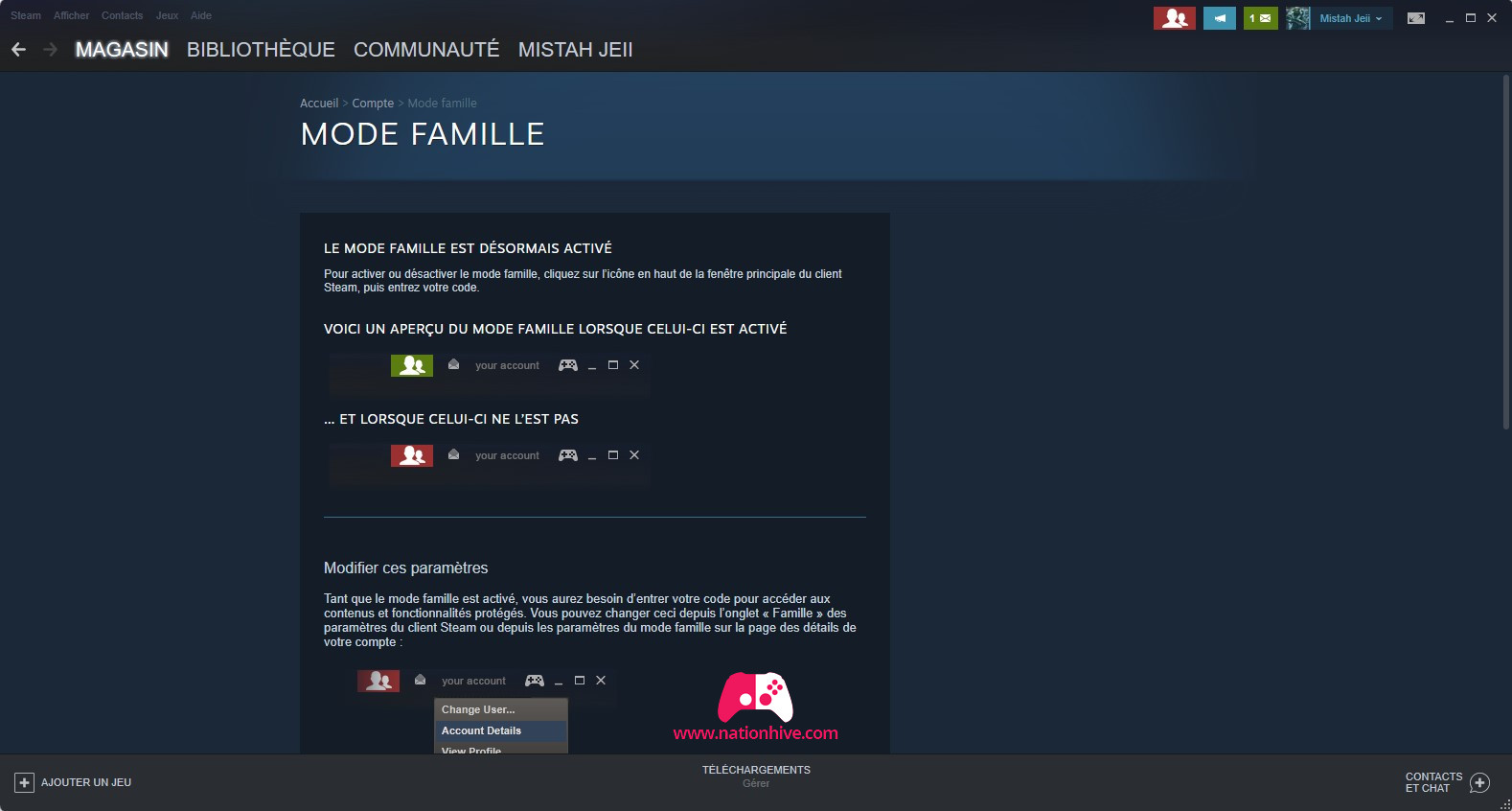This screenshot has height=811, width=1512.
Task: Open the Afficher menu
Action: pyautogui.click(x=71, y=15)
